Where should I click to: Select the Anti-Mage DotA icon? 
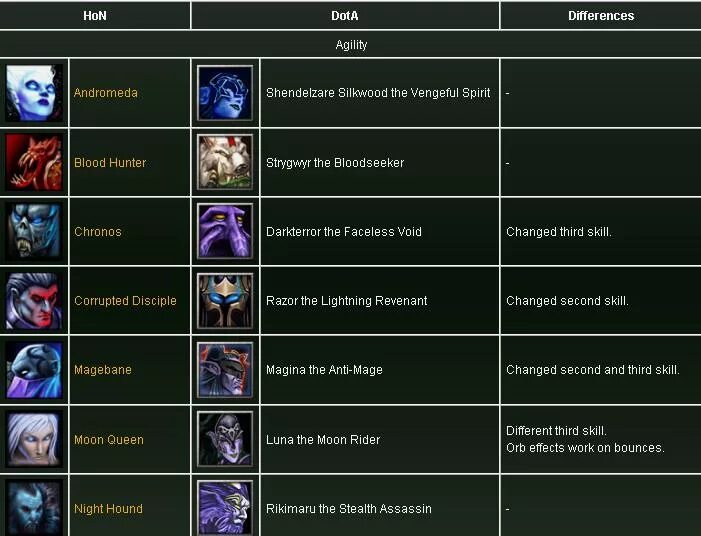pos(225,370)
